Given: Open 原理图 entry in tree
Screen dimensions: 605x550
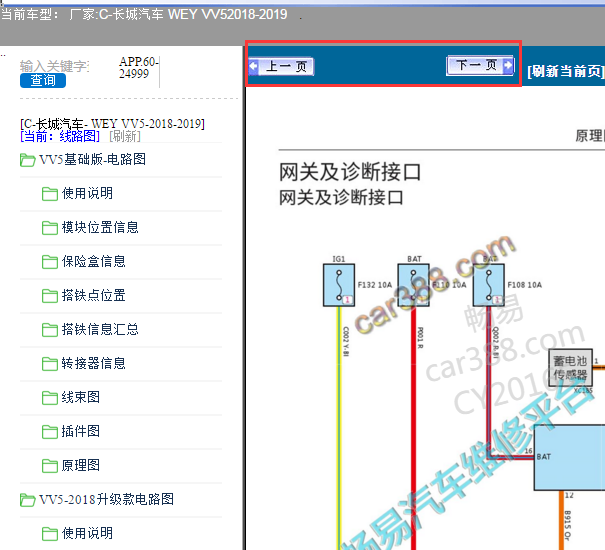Looking at the screenshot, I should point(81,465).
